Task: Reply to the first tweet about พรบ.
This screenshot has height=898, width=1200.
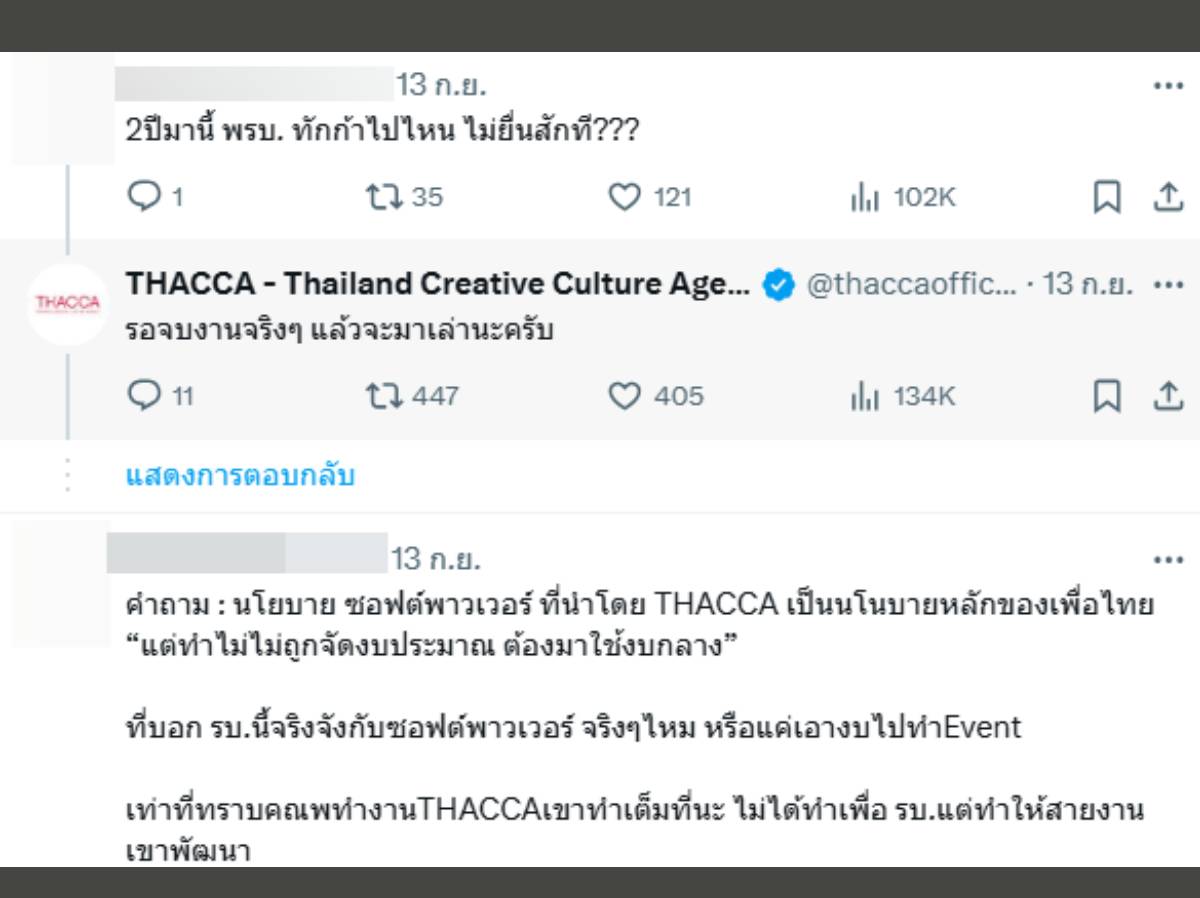Action: (145, 198)
